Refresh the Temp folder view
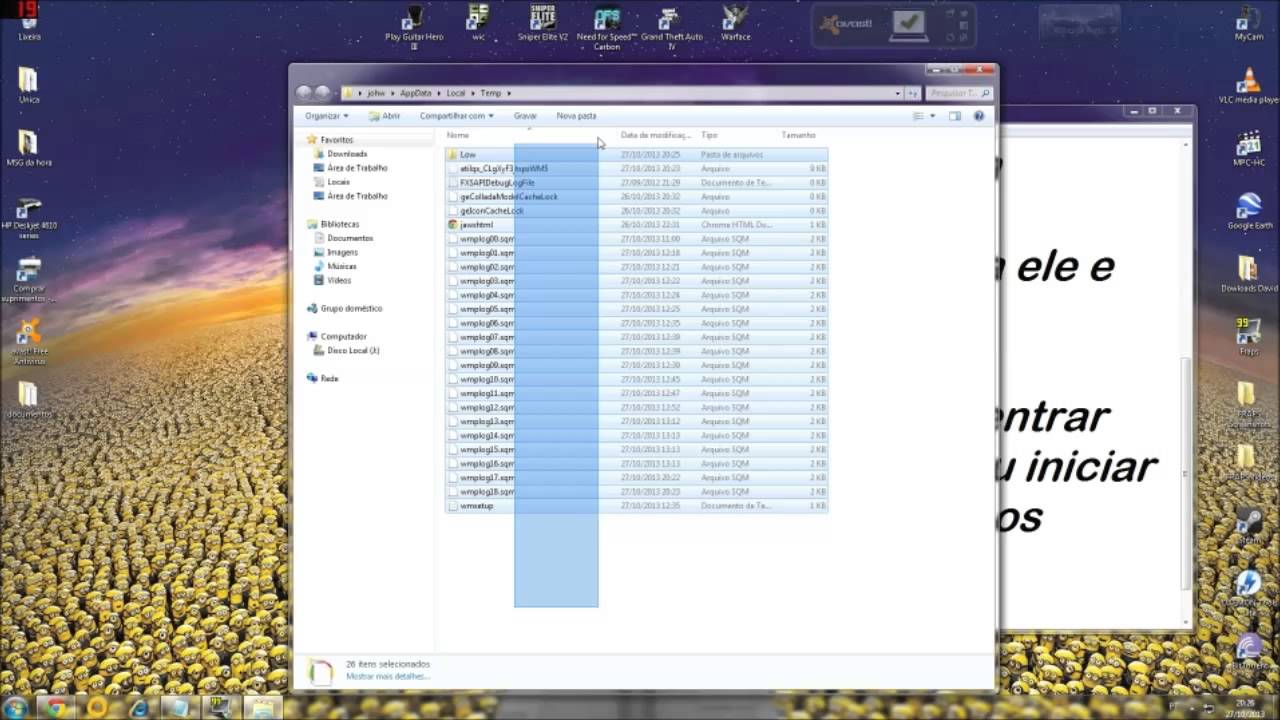 click(x=913, y=93)
